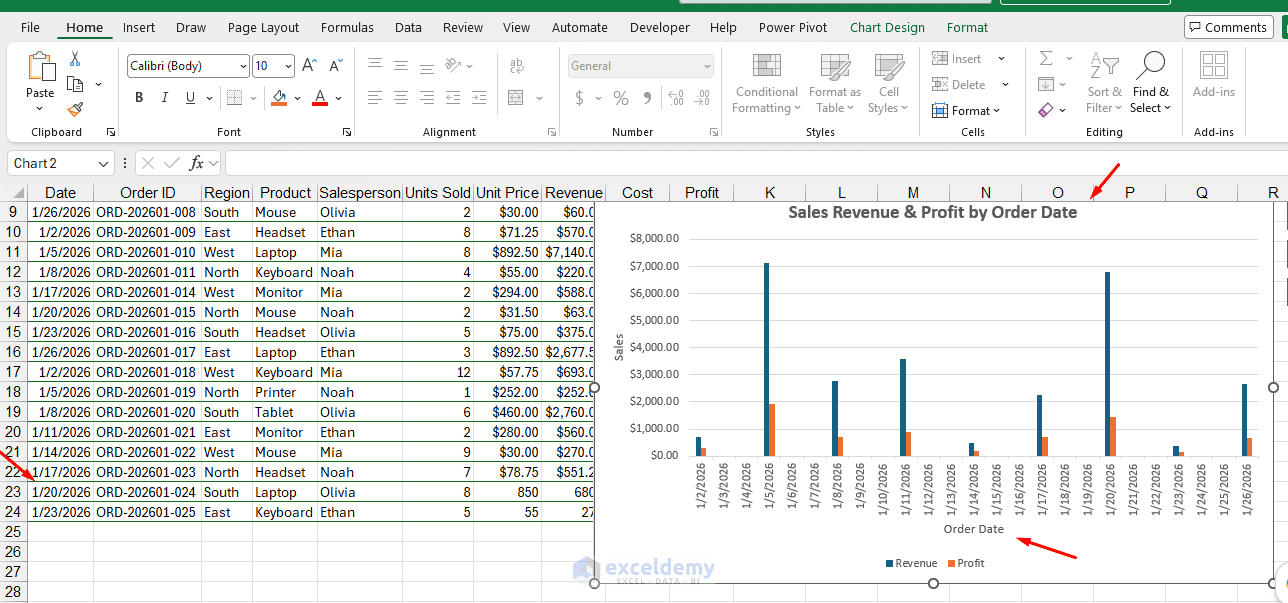1288x603 pixels.
Task: Switch to the Page Layout tab
Action: pyautogui.click(x=263, y=28)
